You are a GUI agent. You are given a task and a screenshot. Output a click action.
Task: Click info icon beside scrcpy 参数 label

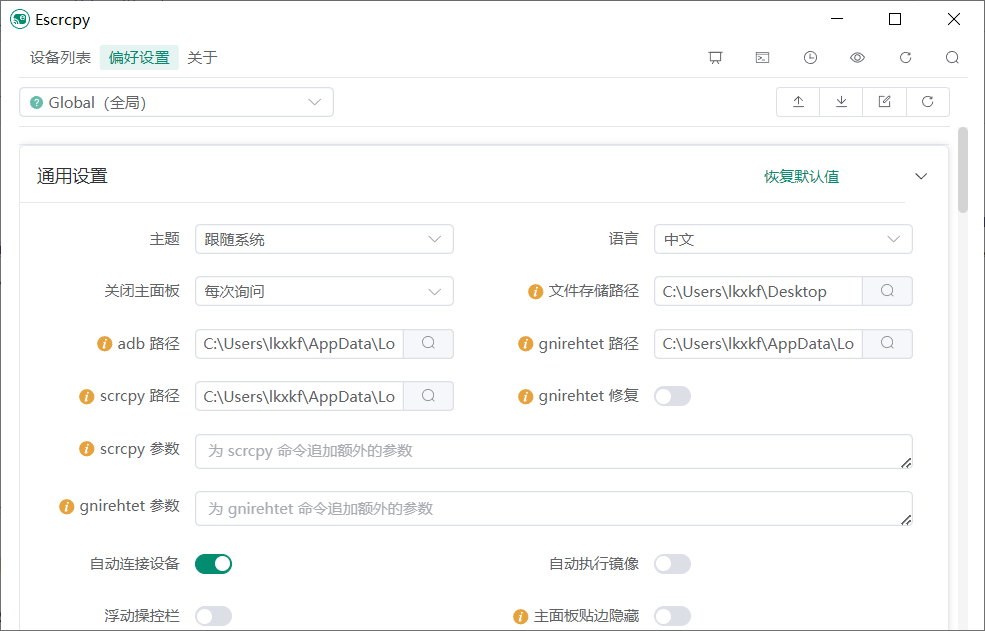point(87,449)
